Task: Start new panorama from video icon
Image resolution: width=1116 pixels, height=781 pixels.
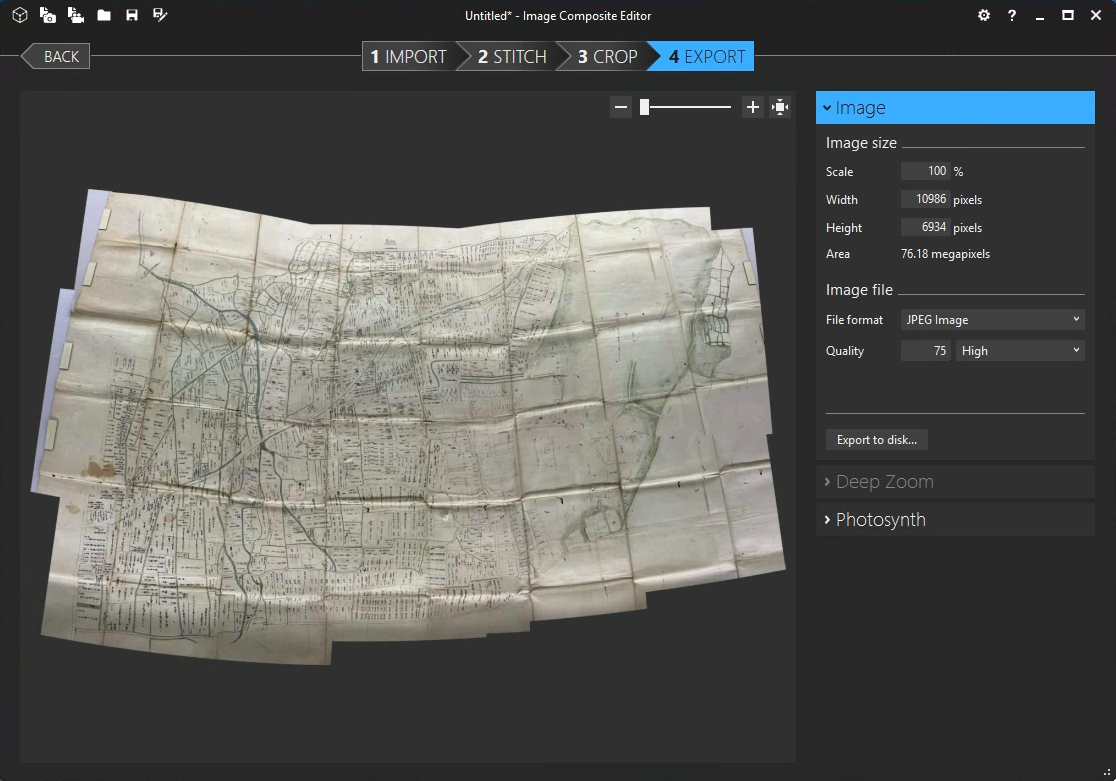Action: pos(76,15)
